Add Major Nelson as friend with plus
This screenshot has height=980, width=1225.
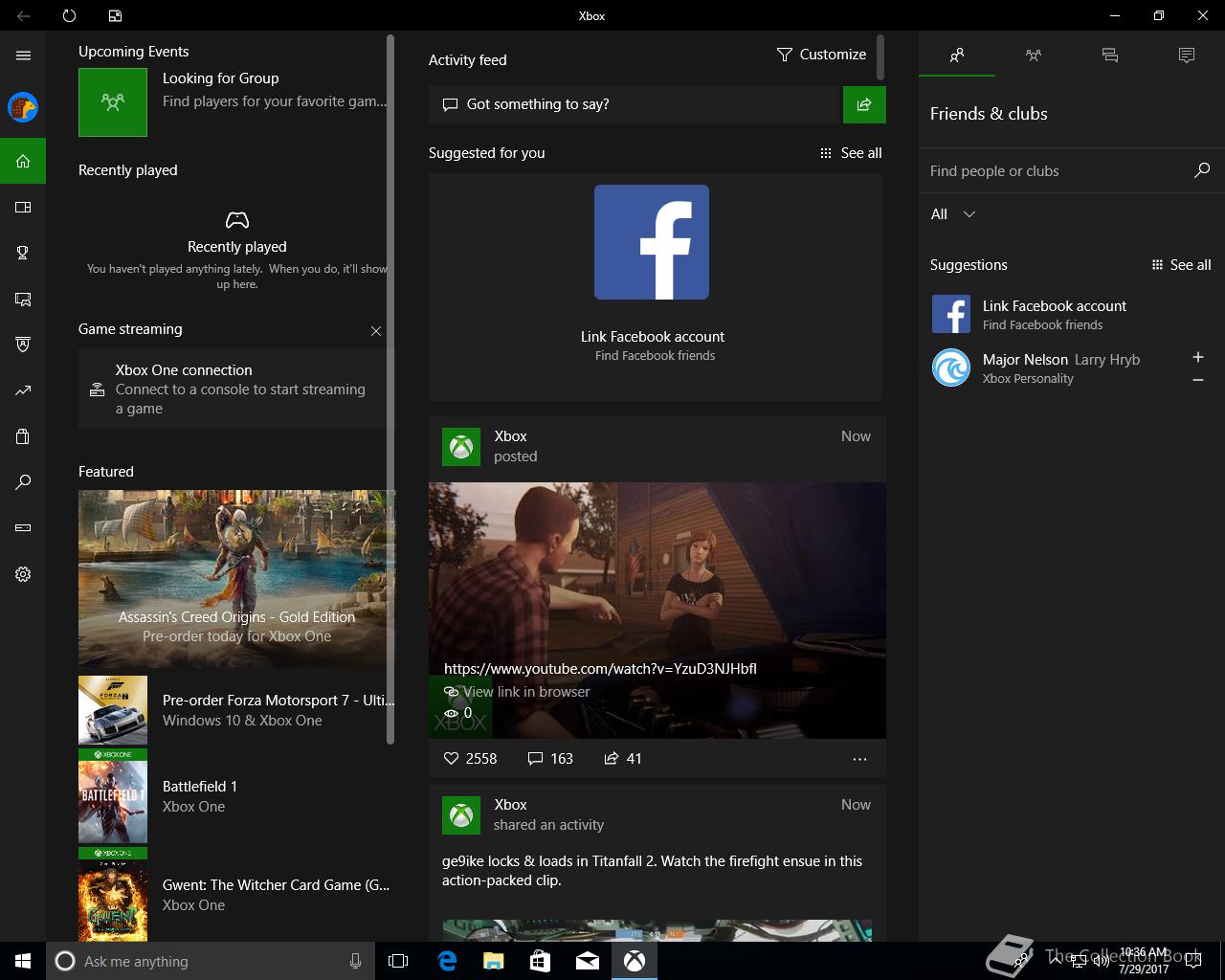[1197, 357]
